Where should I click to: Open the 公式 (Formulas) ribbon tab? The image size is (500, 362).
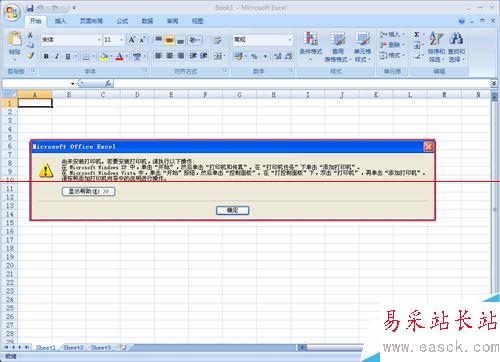(122, 21)
